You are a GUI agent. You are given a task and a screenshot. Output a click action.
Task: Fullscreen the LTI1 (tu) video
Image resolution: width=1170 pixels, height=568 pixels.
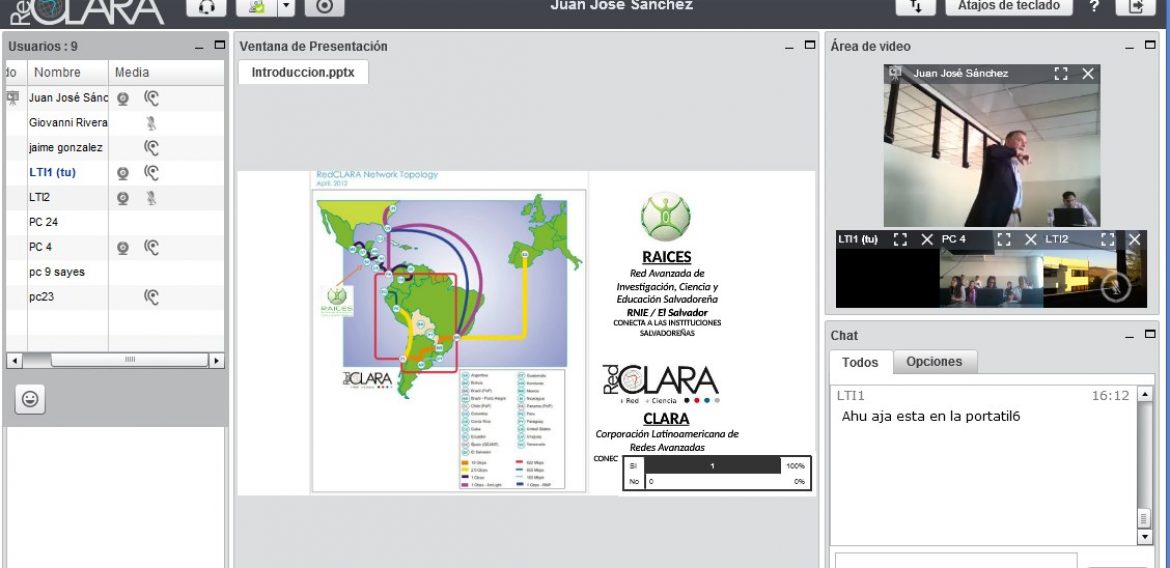click(x=901, y=240)
